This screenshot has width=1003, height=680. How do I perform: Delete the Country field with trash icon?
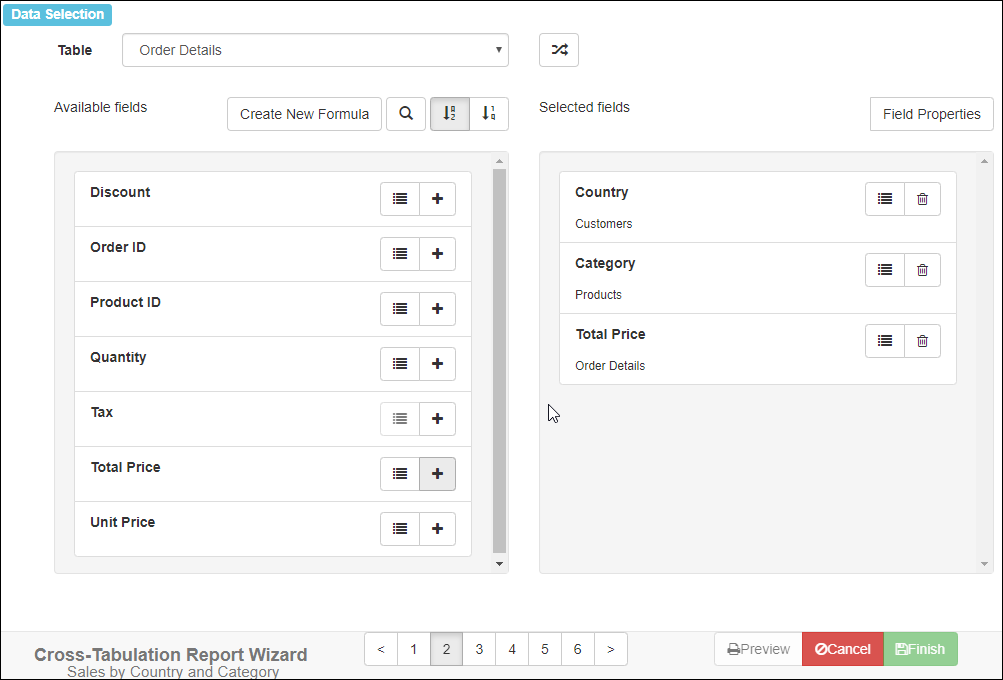tap(922, 199)
